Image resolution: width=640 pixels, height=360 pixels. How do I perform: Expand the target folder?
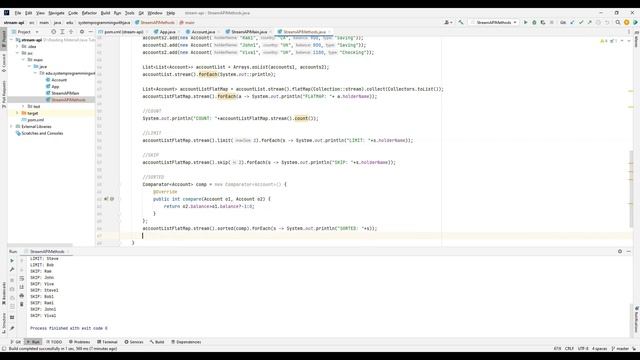pyautogui.click(x=18, y=113)
